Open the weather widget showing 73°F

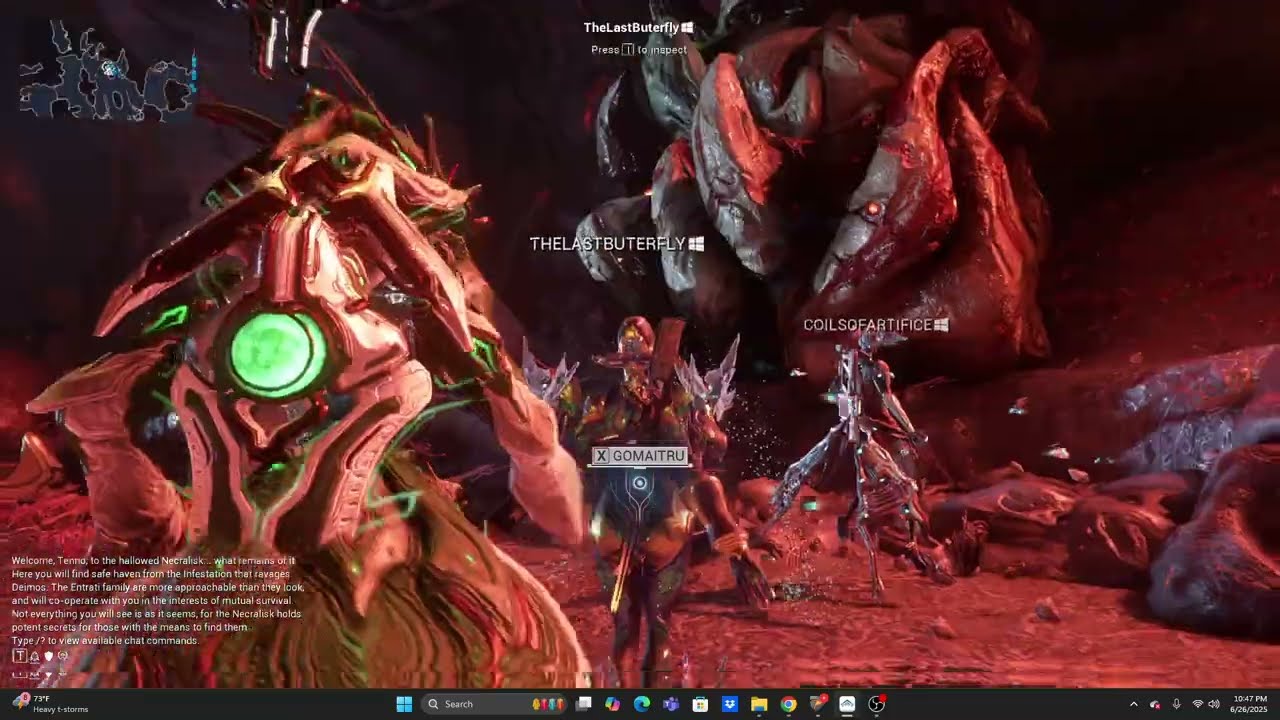pyautogui.click(x=50, y=704)
